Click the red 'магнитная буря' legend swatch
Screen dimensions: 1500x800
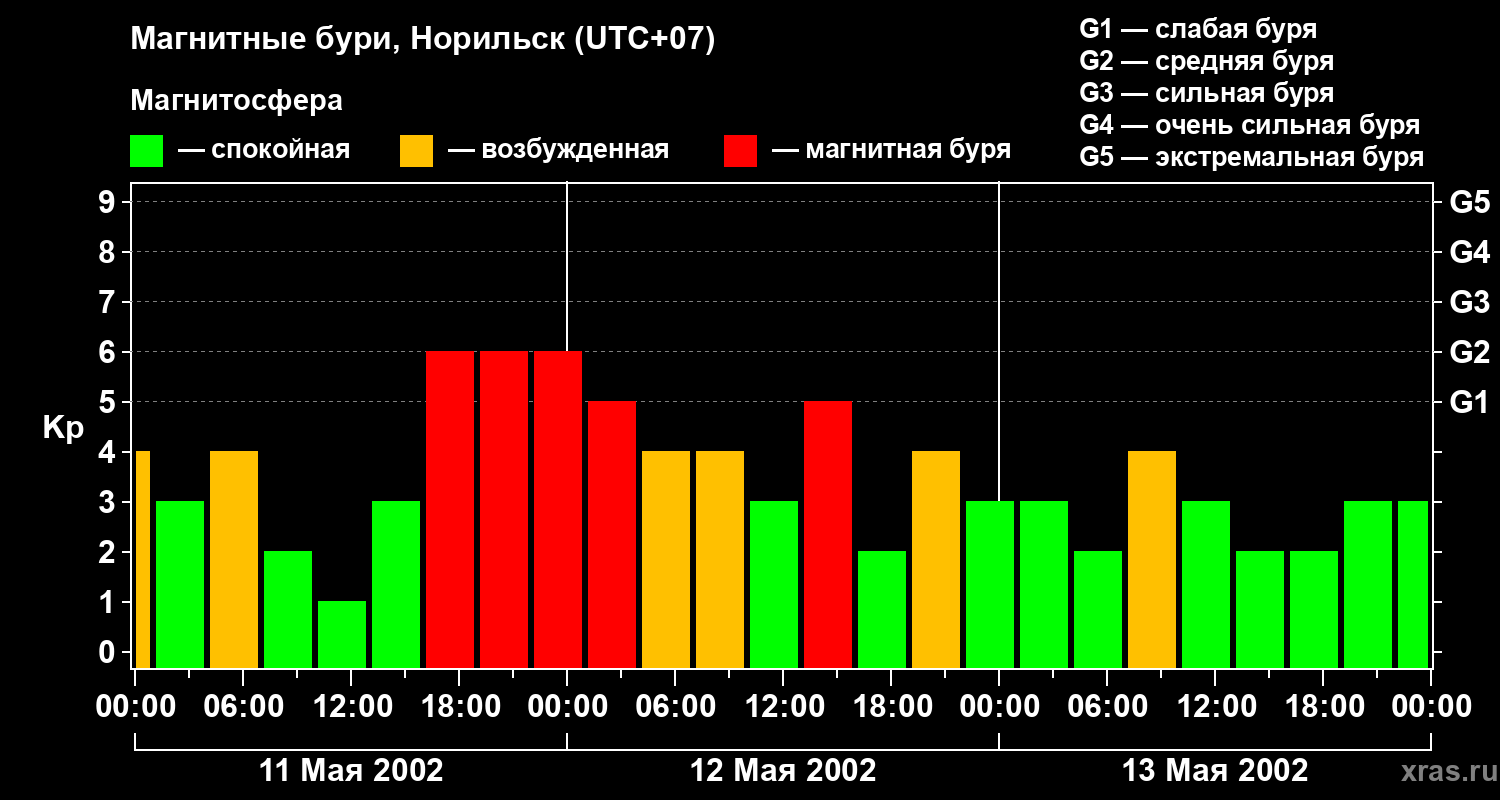point(741,151)
